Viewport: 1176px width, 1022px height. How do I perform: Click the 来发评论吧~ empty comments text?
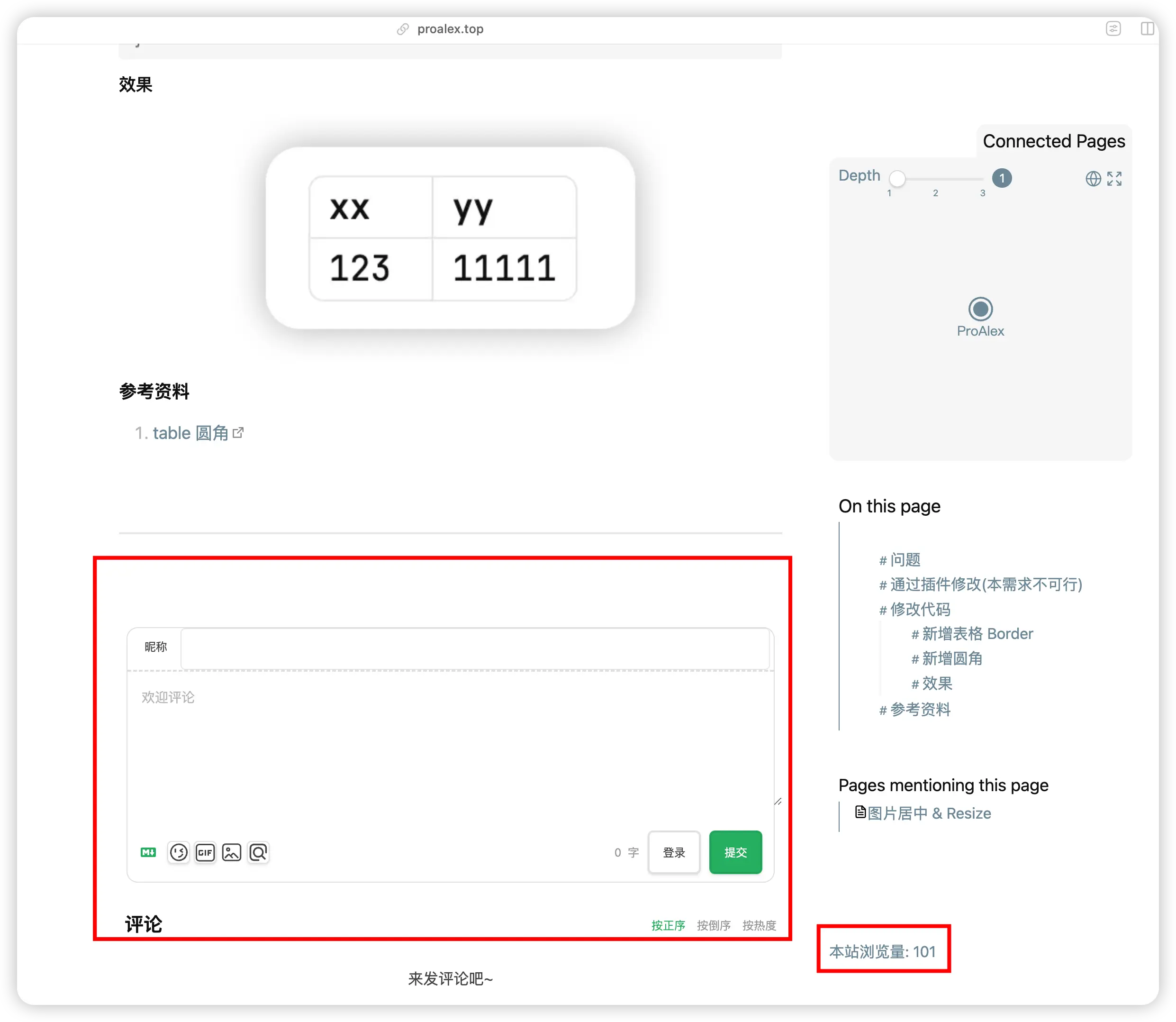450,979
